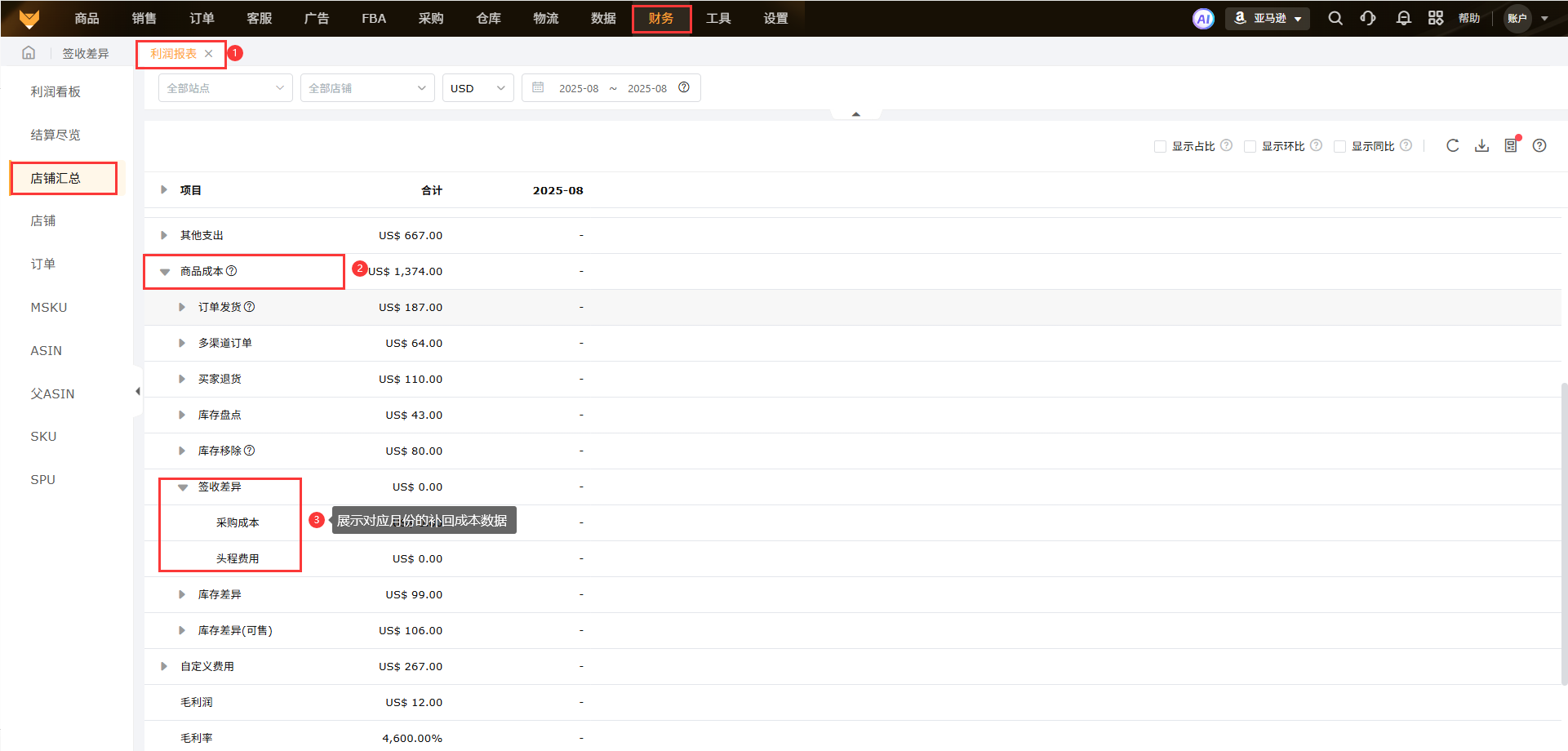Open the 财务 top menu
The height and width of the screenshot is (751, 1568).
pyautogui.click(x=661, y=19)
